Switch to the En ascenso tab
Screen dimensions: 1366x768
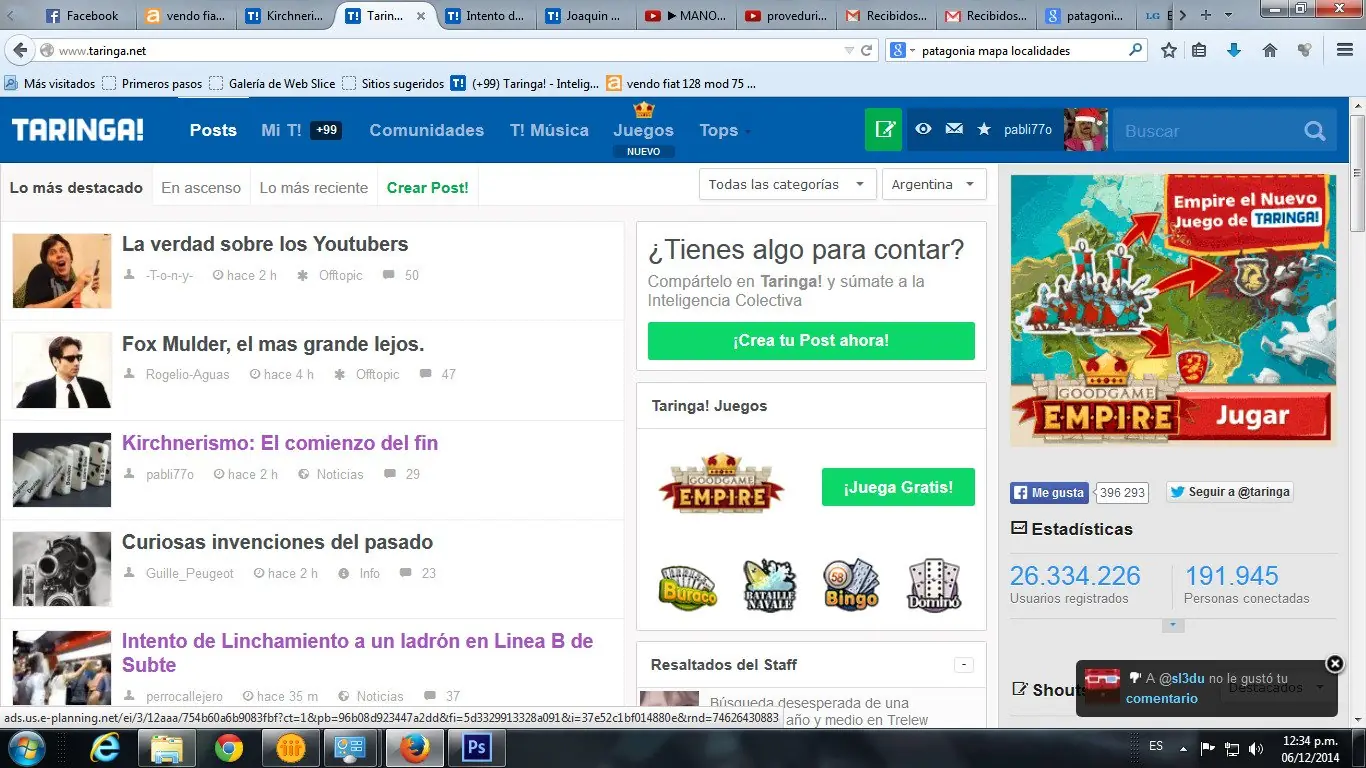pos(201,187)
